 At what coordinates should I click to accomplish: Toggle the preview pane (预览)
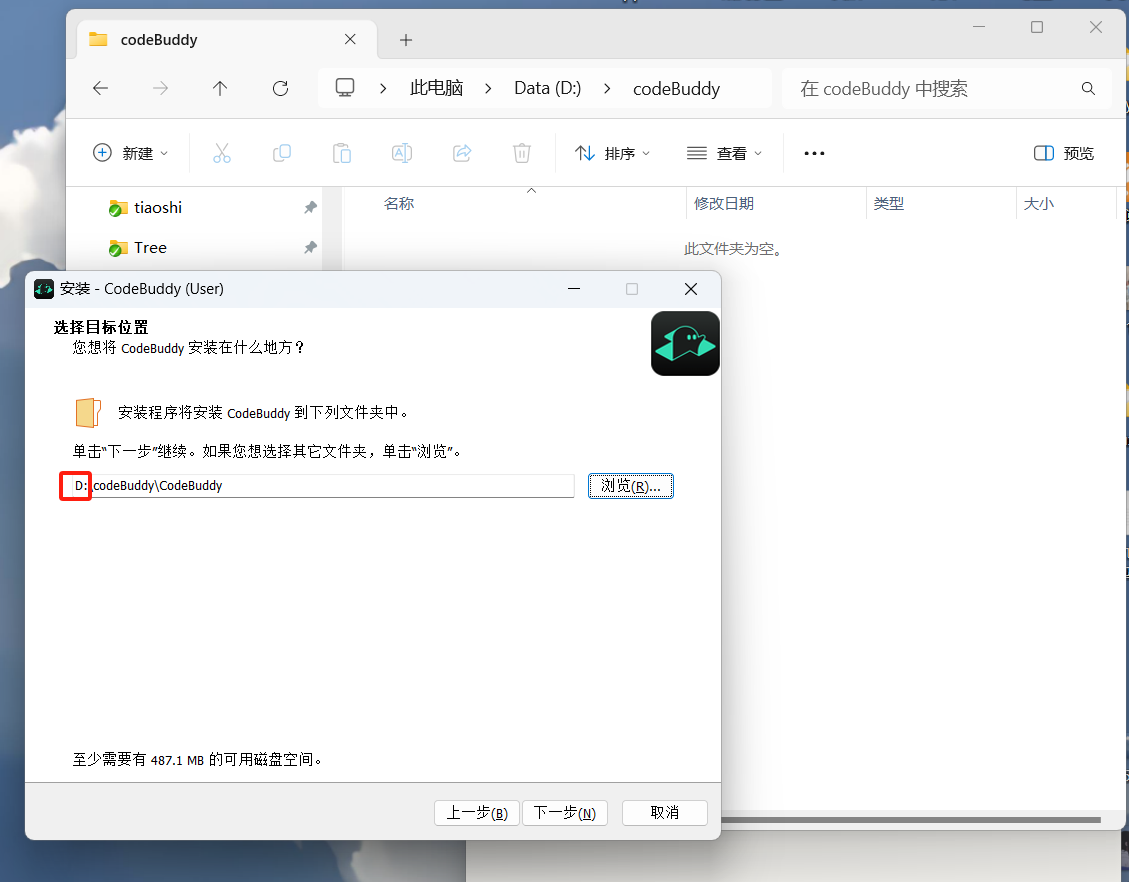click(1063, 153)
